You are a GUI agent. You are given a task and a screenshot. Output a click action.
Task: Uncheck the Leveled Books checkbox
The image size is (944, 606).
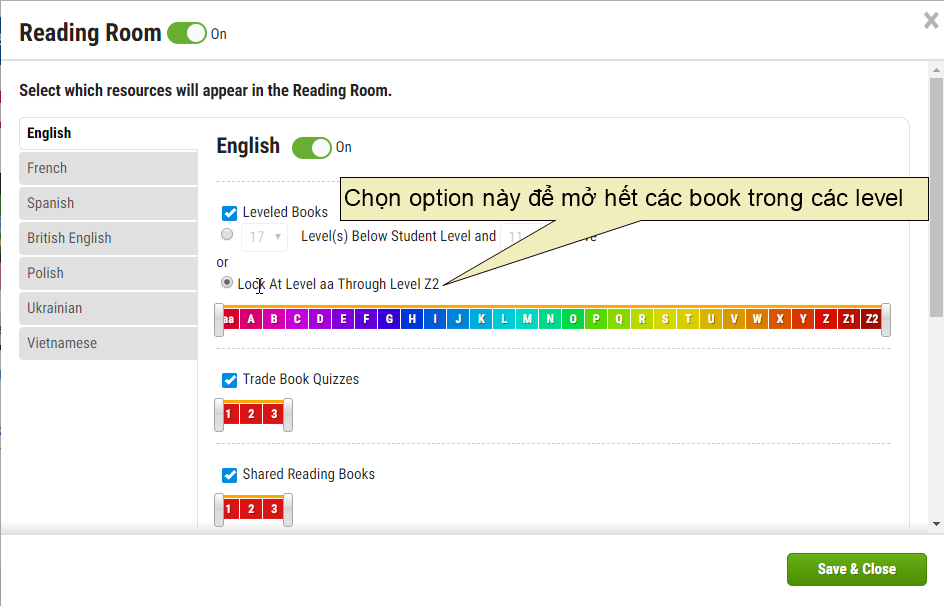pos(229,212)
